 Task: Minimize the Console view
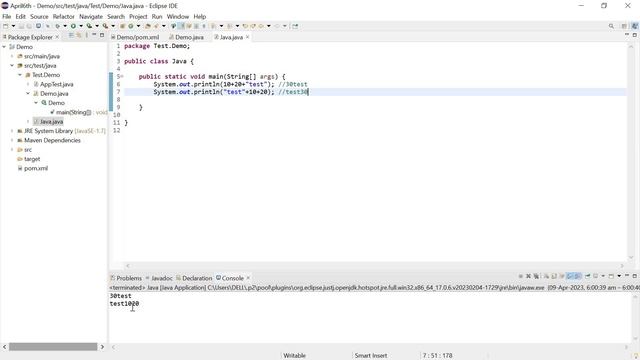627,276
